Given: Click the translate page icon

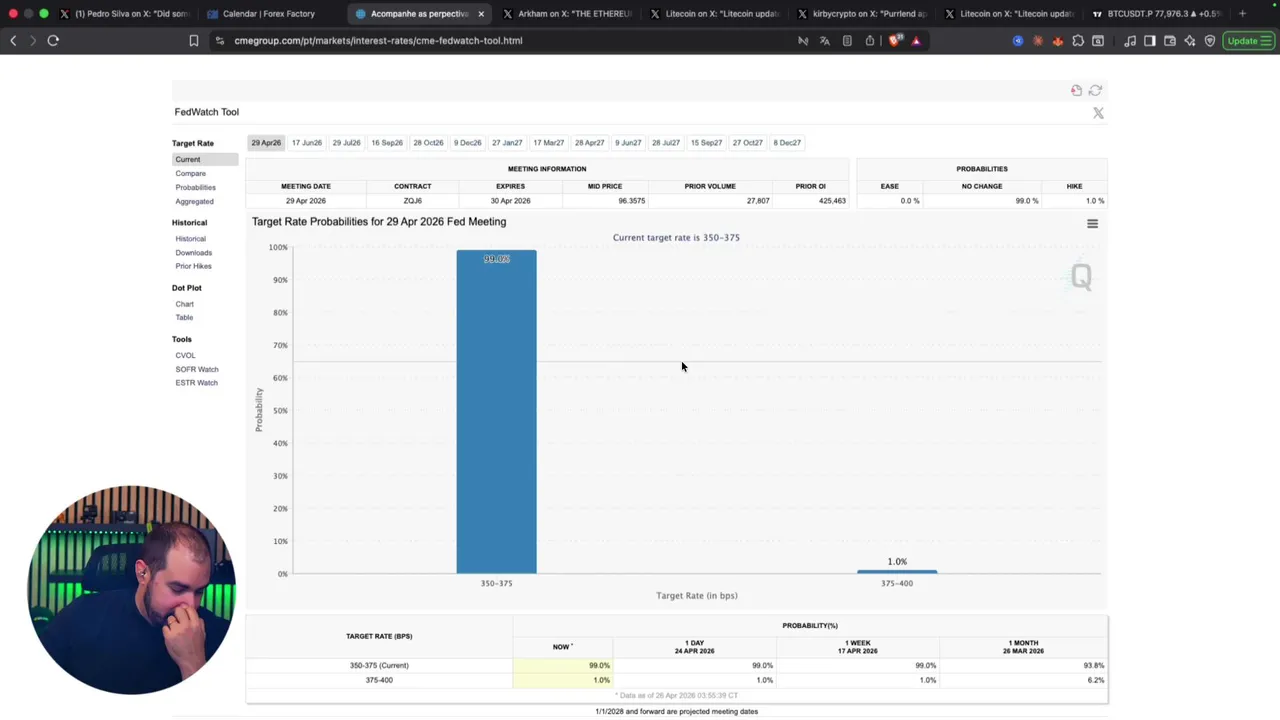Looking at the screenshot, I should [825, 41].
